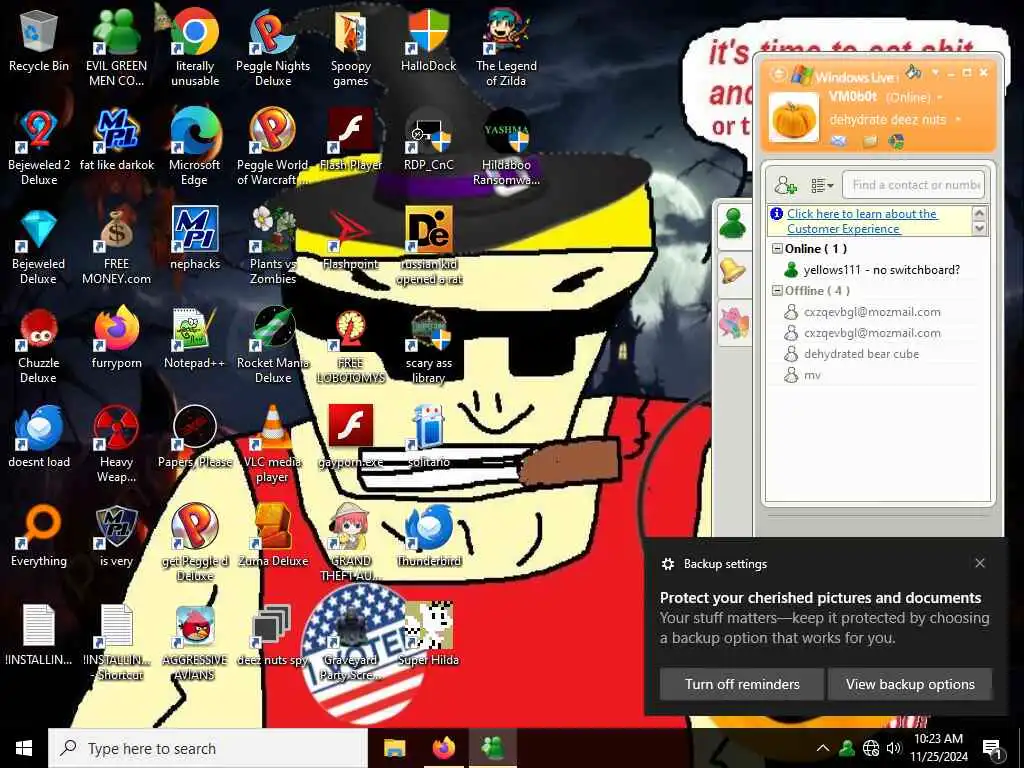Click the Add a contact icon
This screenshot has width=1024, height=768.
[x=785, y=185]
